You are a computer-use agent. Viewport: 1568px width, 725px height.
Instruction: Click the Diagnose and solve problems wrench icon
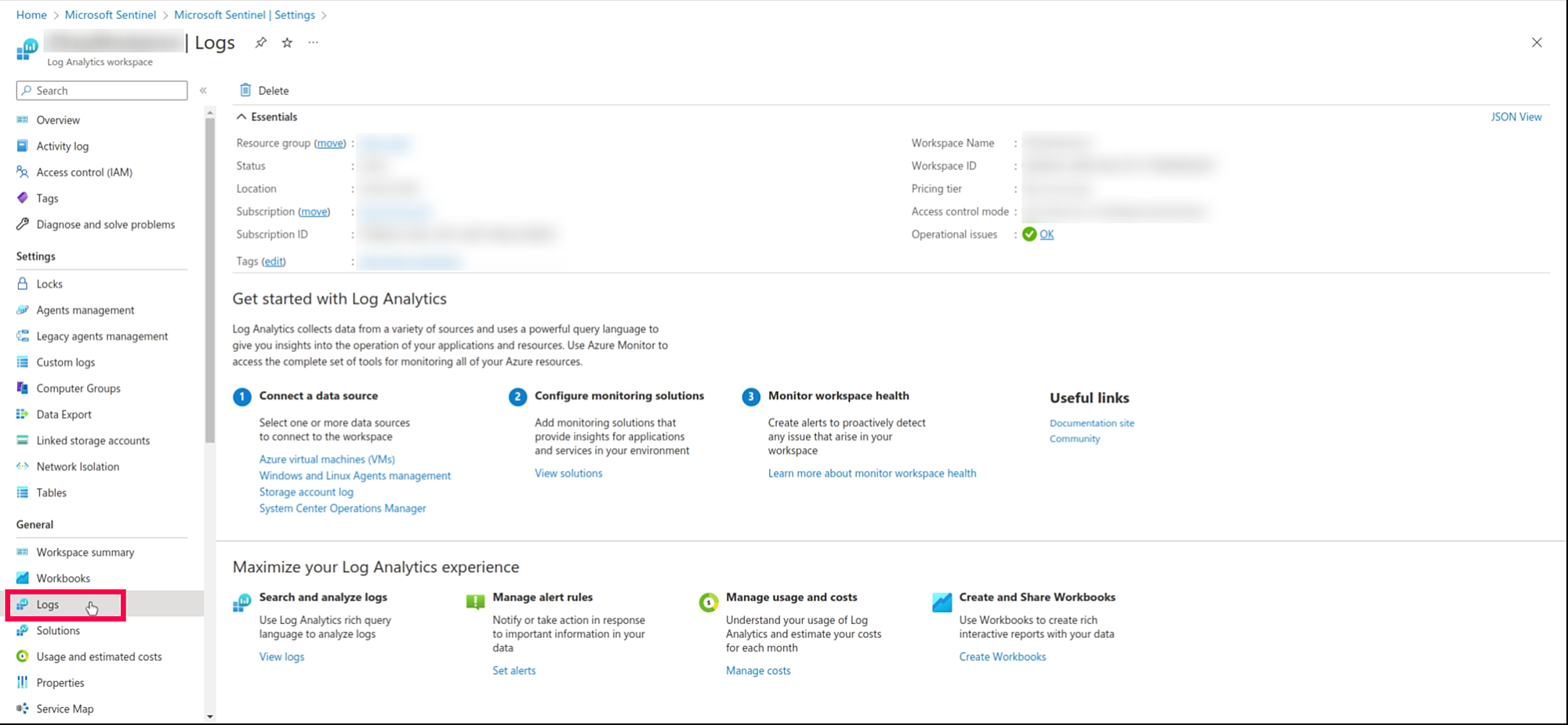coord(23,224)
